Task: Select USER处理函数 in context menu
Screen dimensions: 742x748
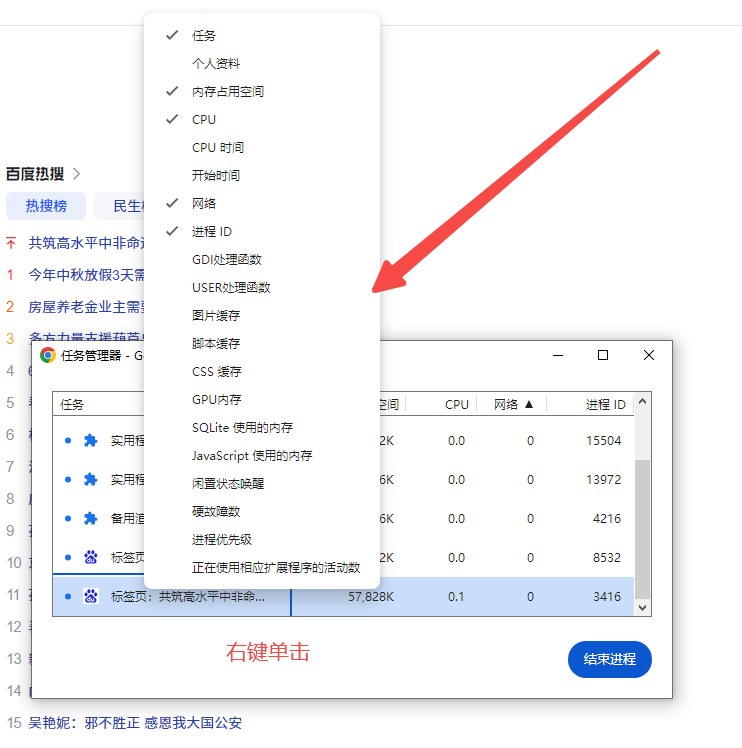Action: click(x=262, y=287)
